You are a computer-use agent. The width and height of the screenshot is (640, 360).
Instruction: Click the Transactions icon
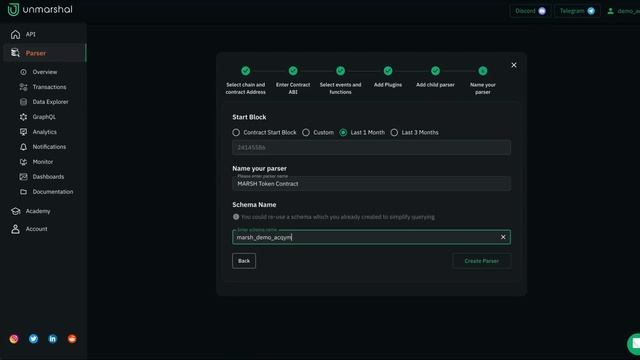(x=23, y=87)
